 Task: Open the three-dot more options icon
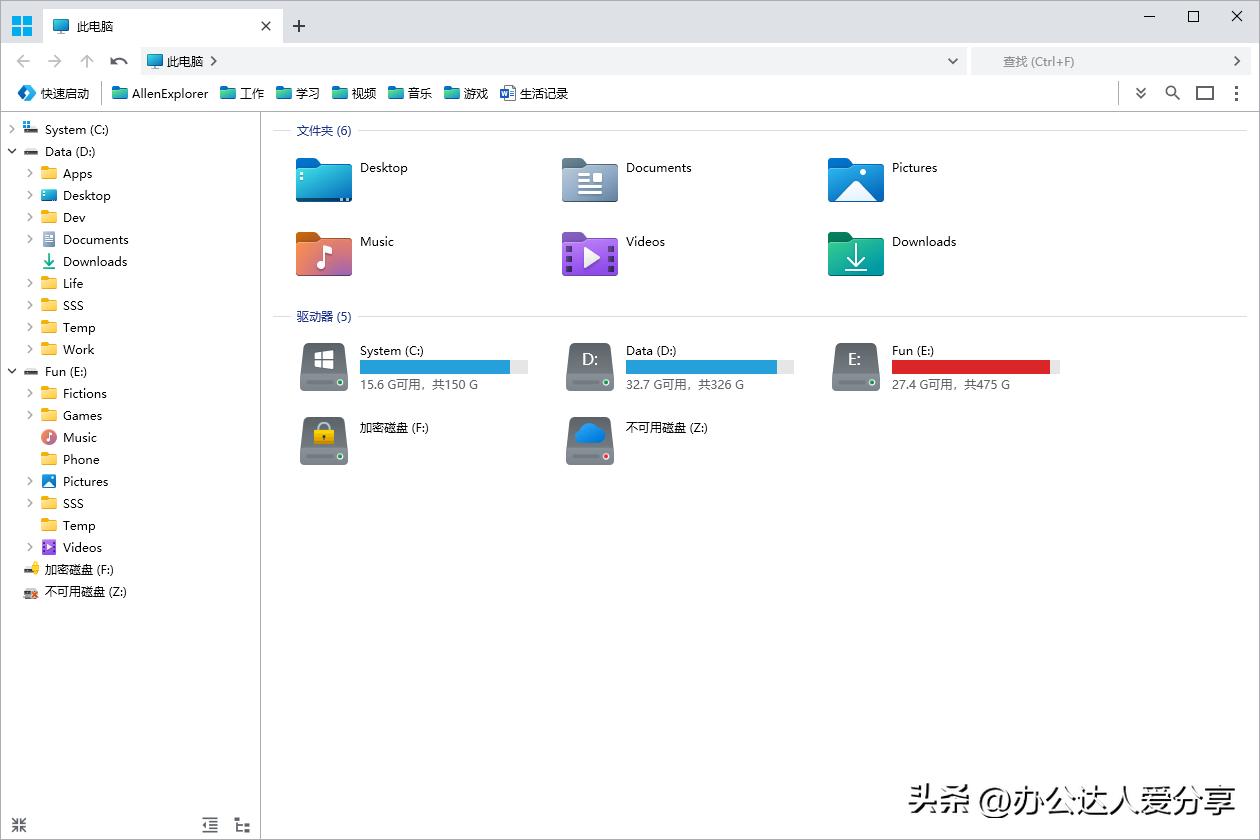tap(1237, 92)
